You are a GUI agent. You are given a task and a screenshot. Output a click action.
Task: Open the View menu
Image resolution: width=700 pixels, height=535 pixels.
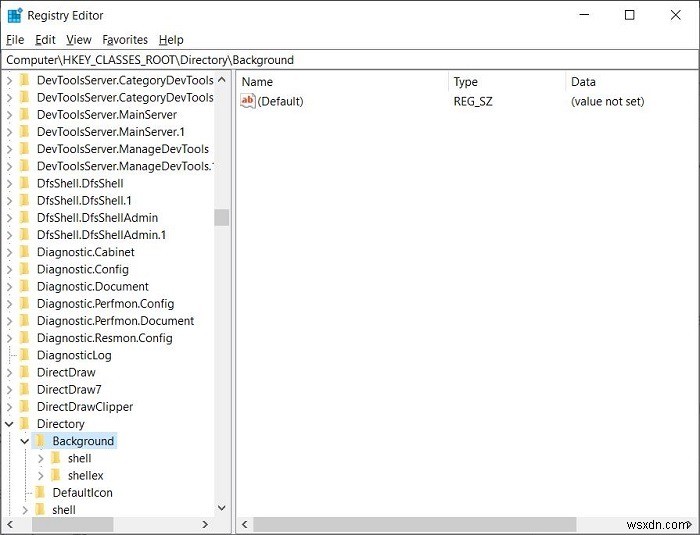click(x=79, y=40)
